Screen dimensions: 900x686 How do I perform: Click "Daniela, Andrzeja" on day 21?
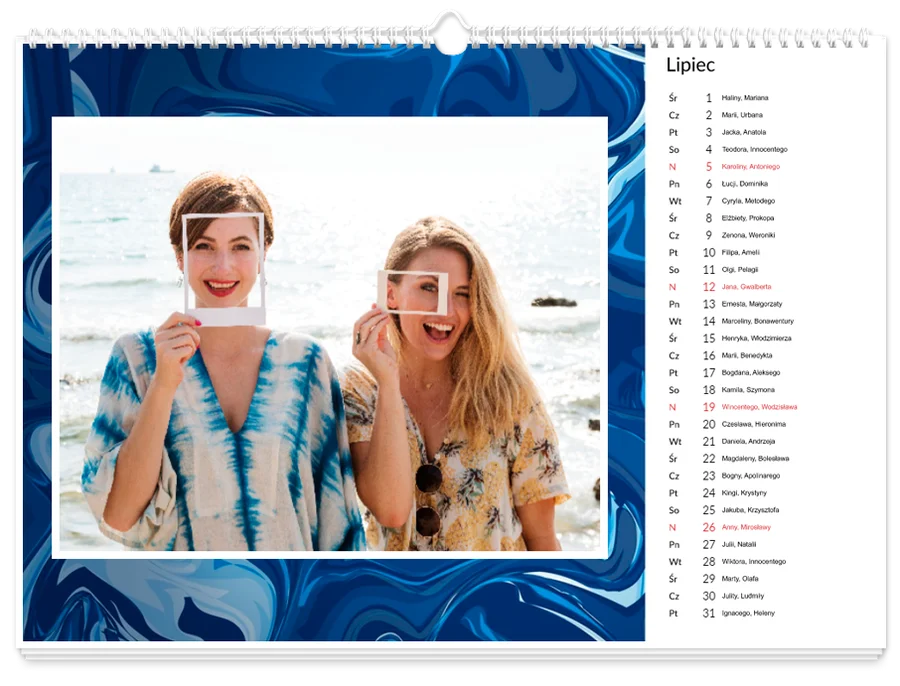(x=748, y=442)
